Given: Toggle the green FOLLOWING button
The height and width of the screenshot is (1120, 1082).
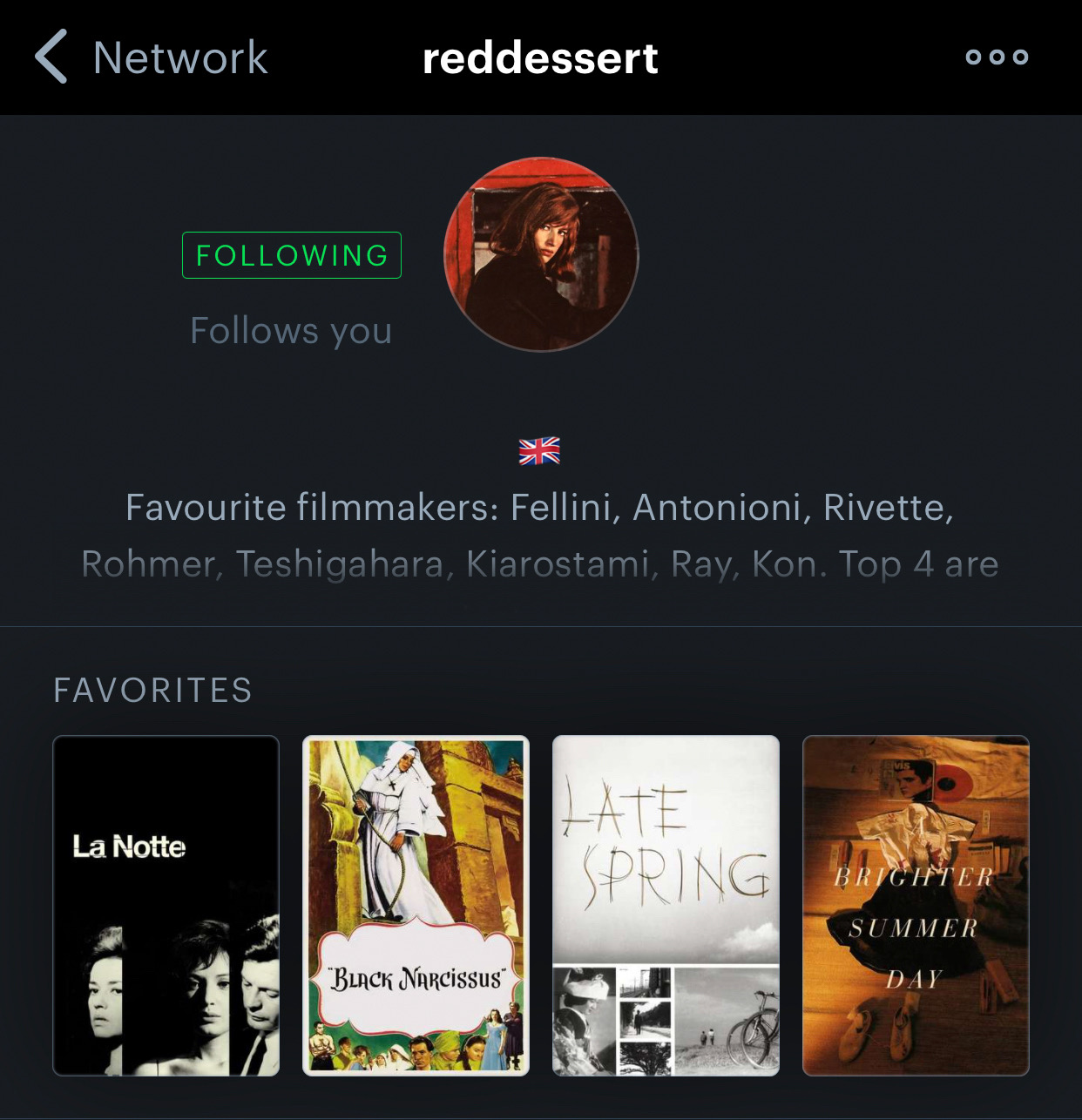Looking at the screenshot, I should click(292, 255).
